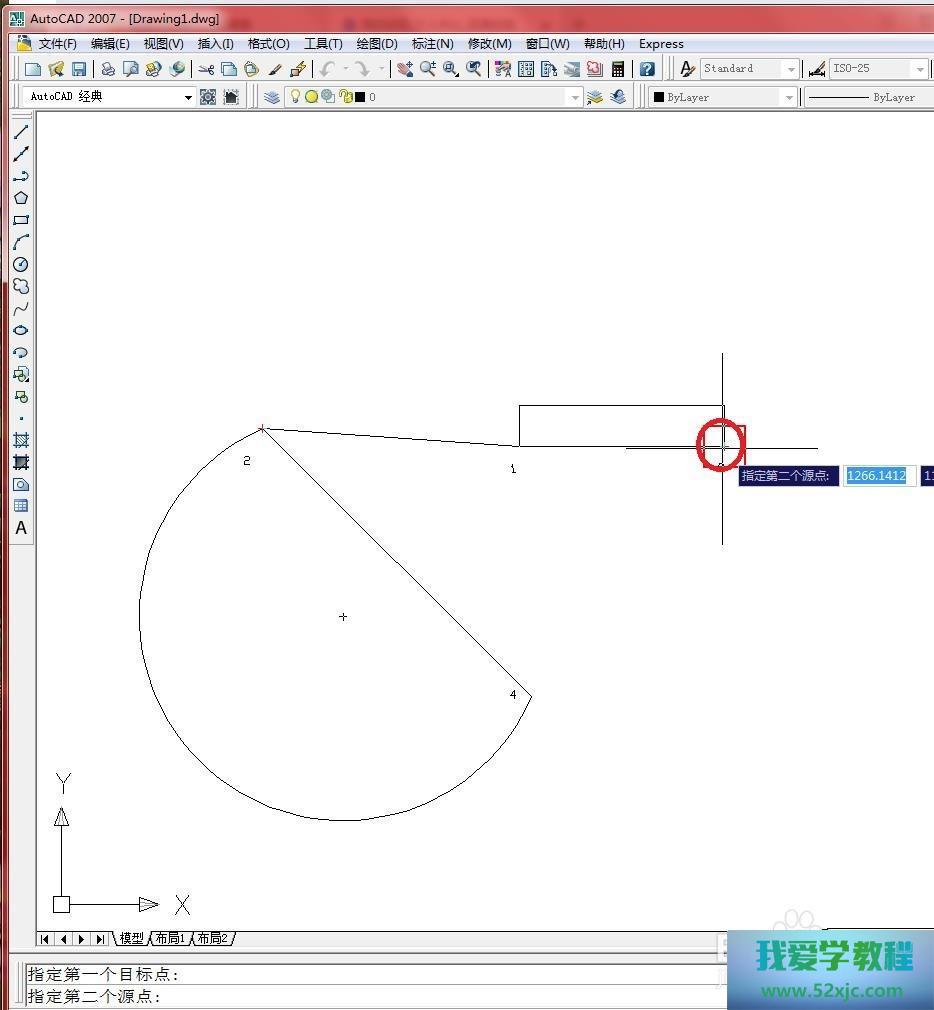934x1010 pixels.
Task: Select the Hatch tool
Action: tap(21, 440)
